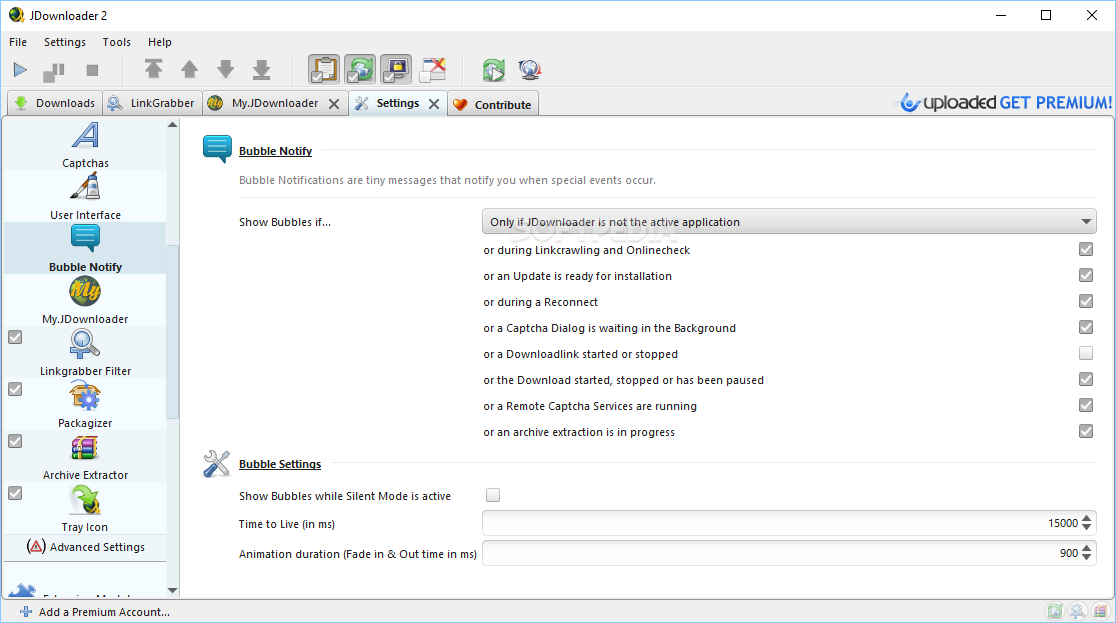Toggle 'during a Reconnect' checkbox
The width and height of the screenshot is (1116, 623).
coord(1085,301)
